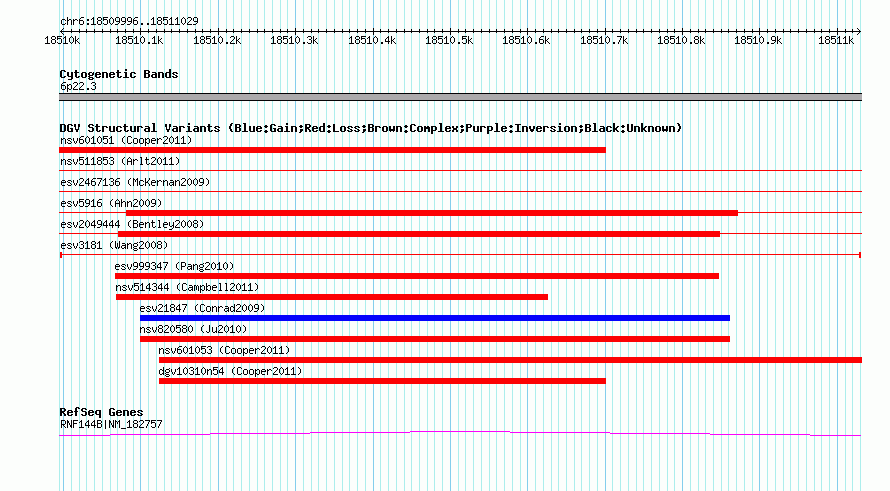Select the nsv511853 thin red variant line
This screenshot has height=491, width=890.
tap(460, 170)
